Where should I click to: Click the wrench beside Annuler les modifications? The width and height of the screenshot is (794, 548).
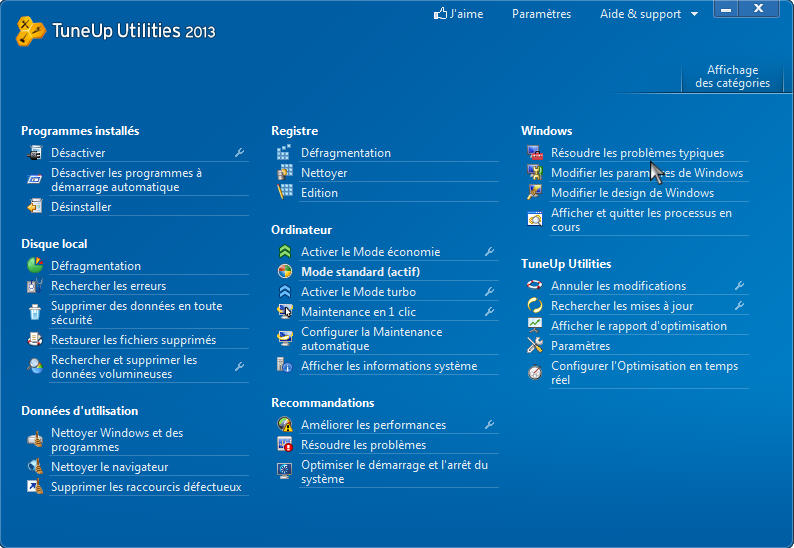click(739, 286)
